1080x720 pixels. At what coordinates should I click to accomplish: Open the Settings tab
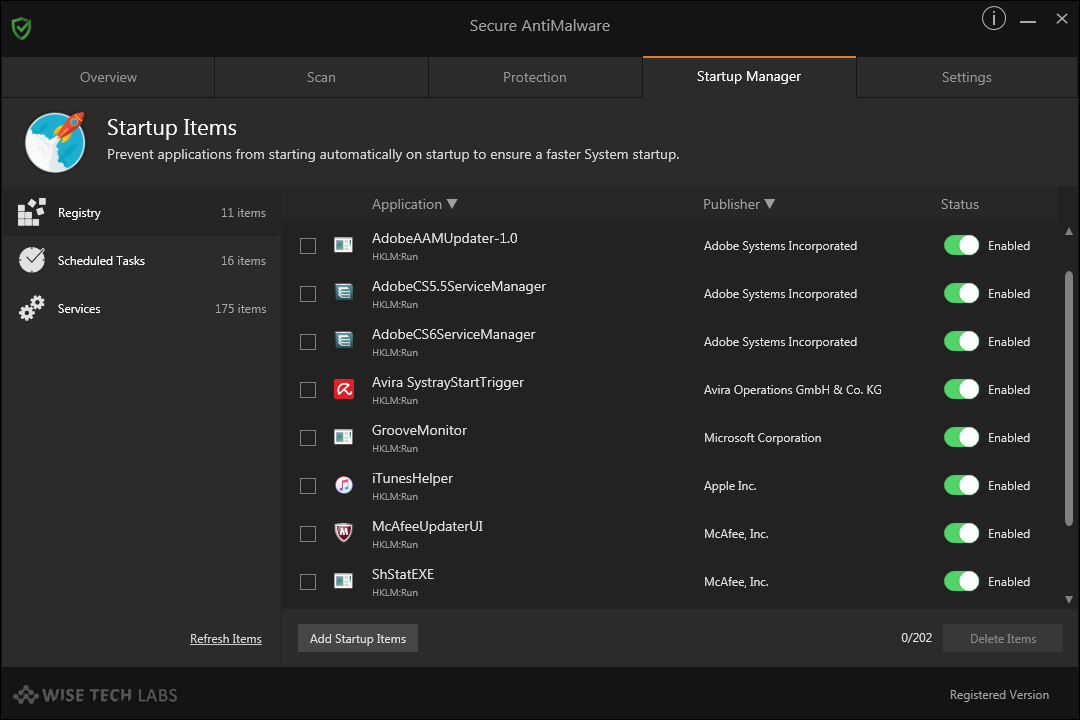pos(966,77)
